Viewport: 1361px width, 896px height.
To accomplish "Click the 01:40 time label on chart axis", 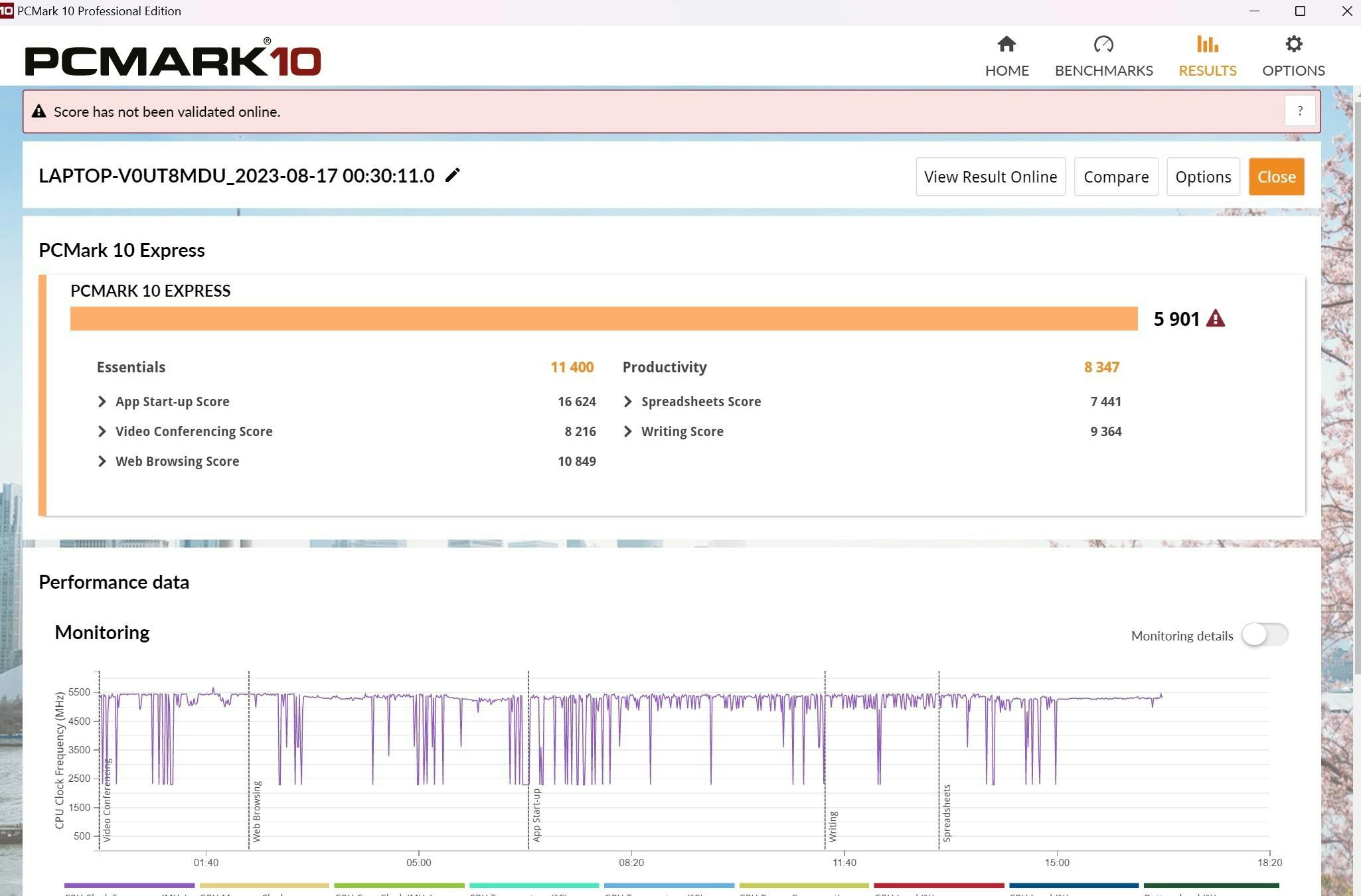I will click(x=206, y=863).
